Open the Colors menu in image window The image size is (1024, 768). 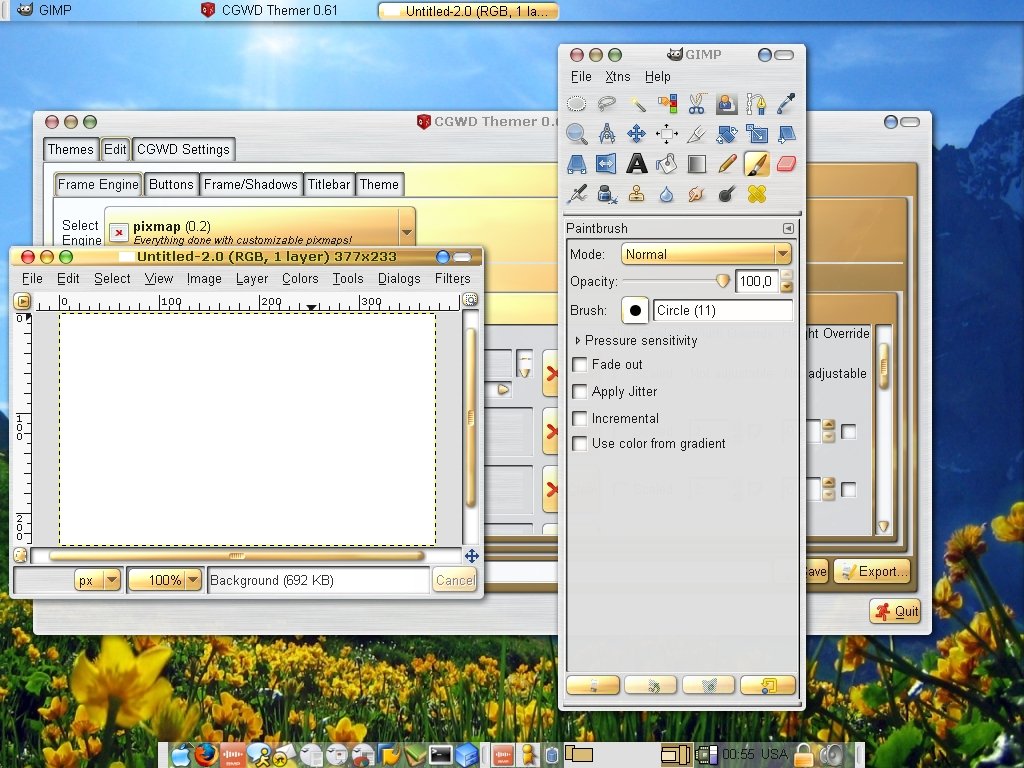point(300,279)
